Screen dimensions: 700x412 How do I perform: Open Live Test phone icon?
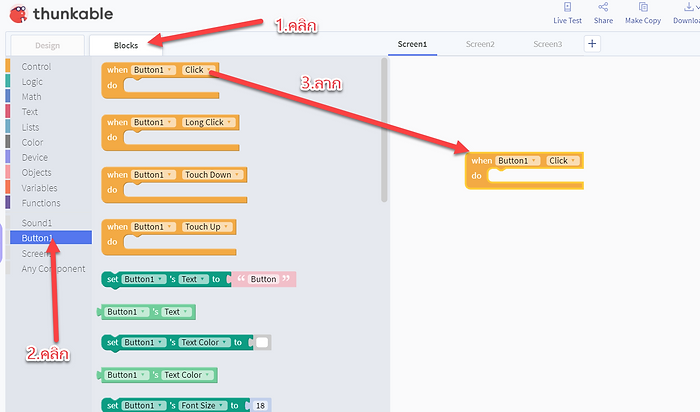(567, 7)
